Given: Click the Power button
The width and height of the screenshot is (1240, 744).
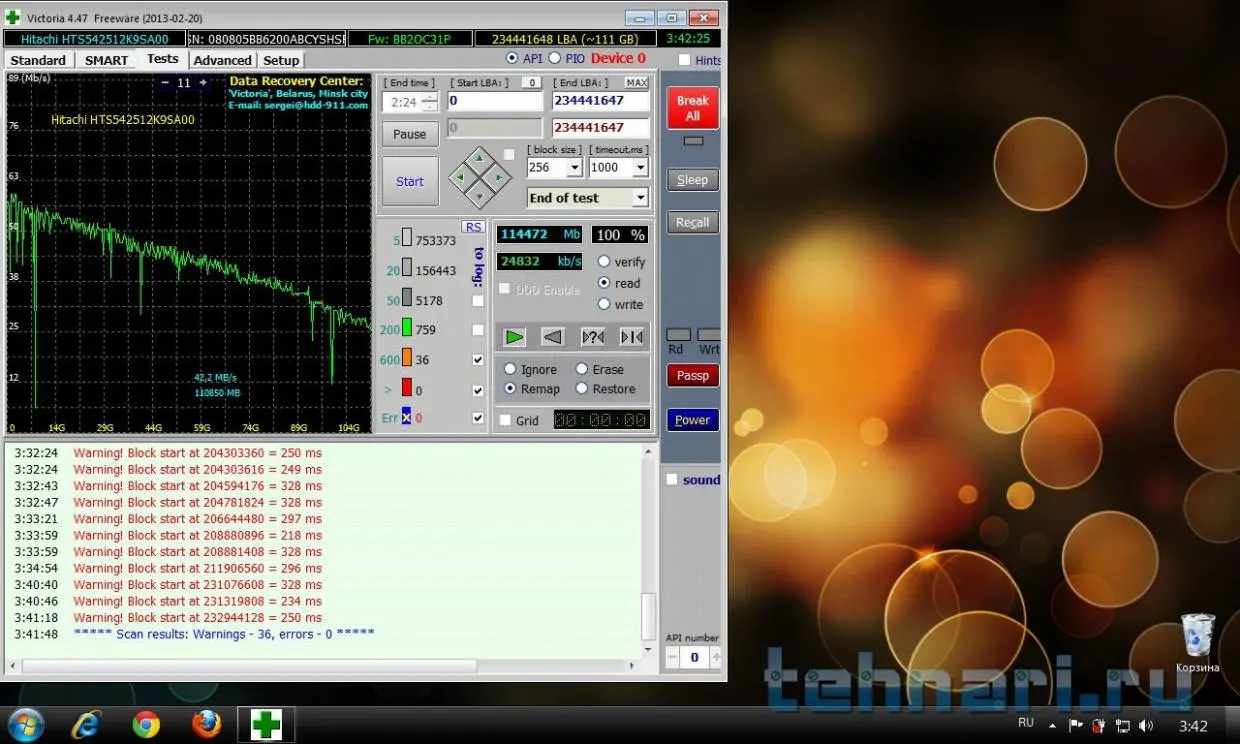Looking at the screenshot, I should (692, 420).
